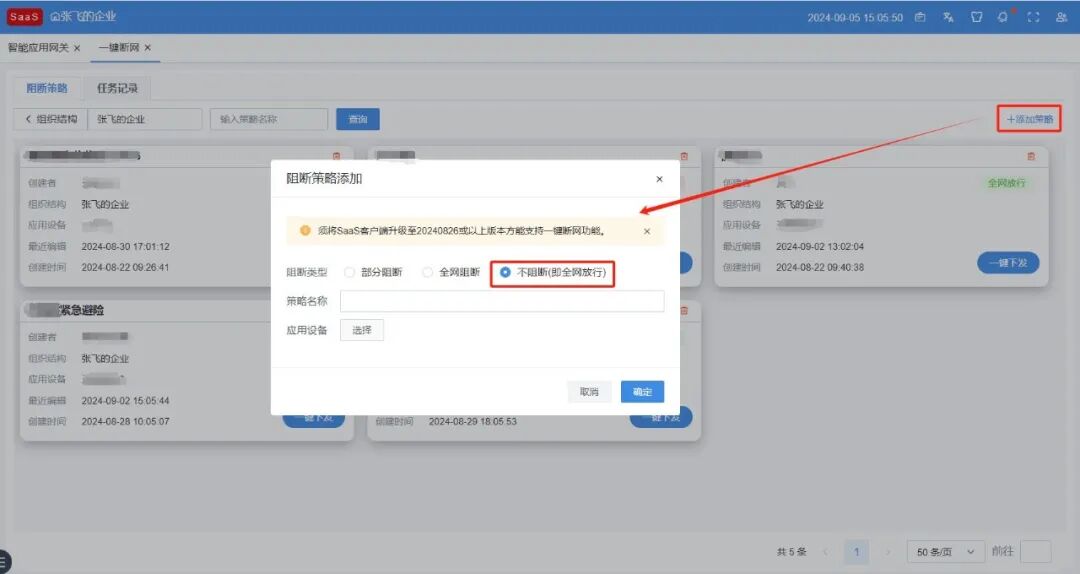
Task: Focus the 策略名称 input field
Action: [x=502, y=301]
